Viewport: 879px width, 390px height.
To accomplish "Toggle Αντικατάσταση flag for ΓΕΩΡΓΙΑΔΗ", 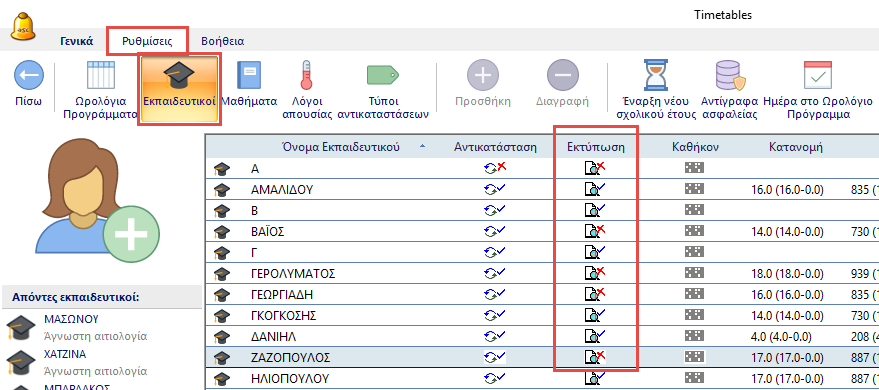I will click(495, 294).
